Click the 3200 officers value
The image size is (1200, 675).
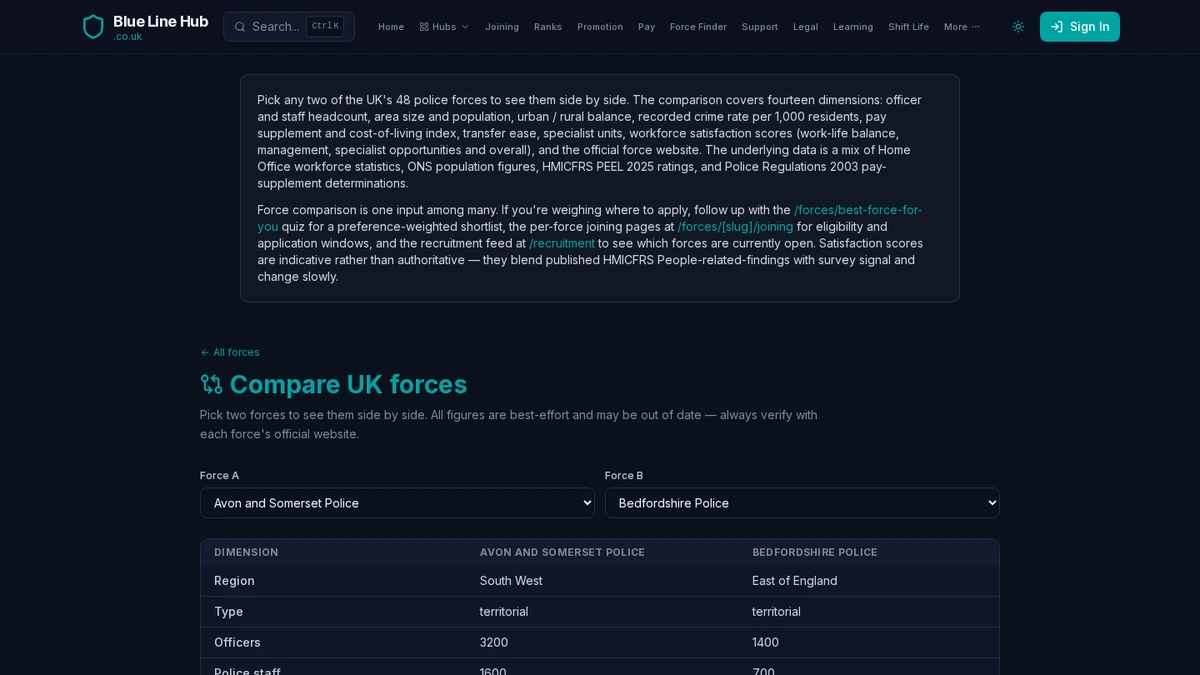[x=494, y=643]
